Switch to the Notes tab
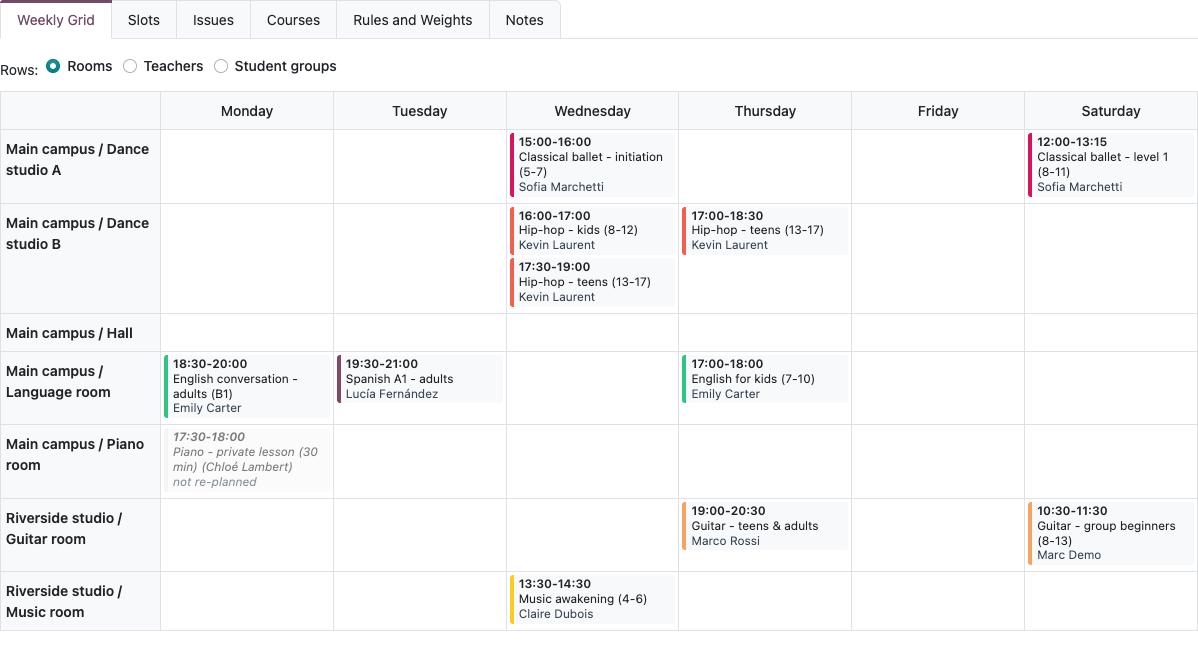 [524, 20]
